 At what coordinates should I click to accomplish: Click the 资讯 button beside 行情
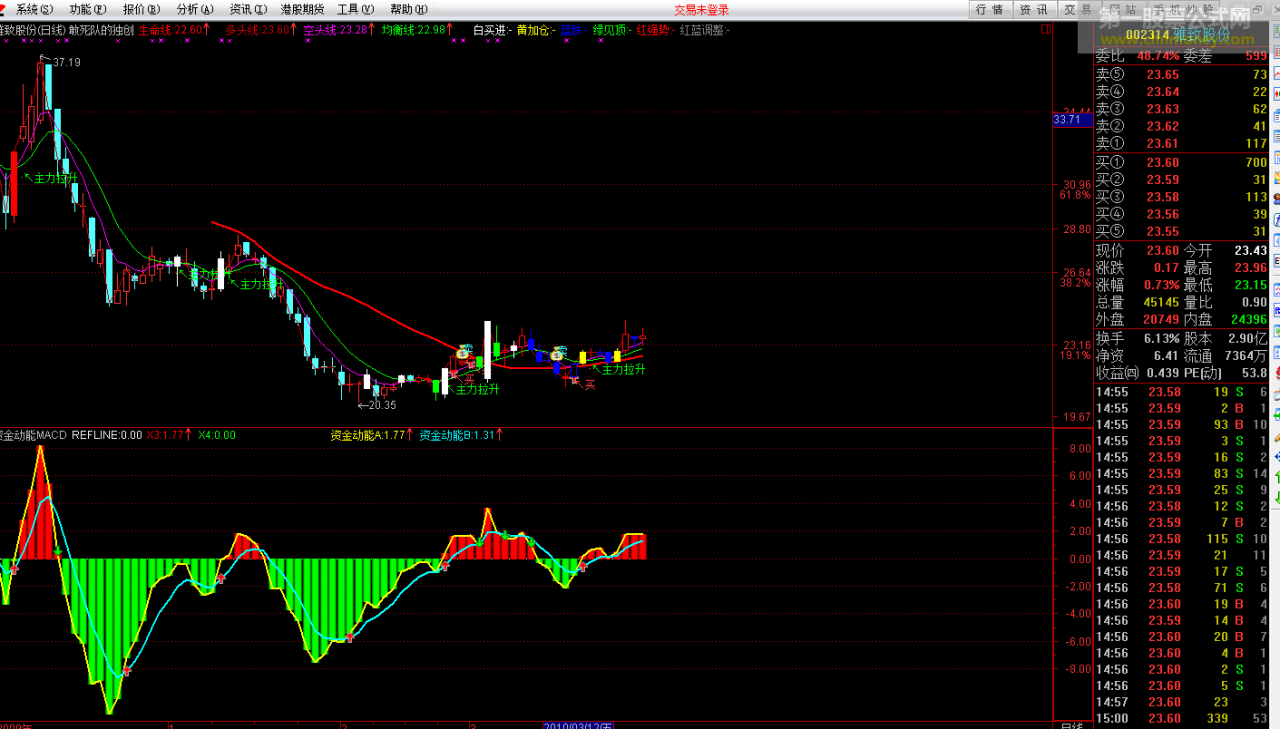(x=1033, y=9)
